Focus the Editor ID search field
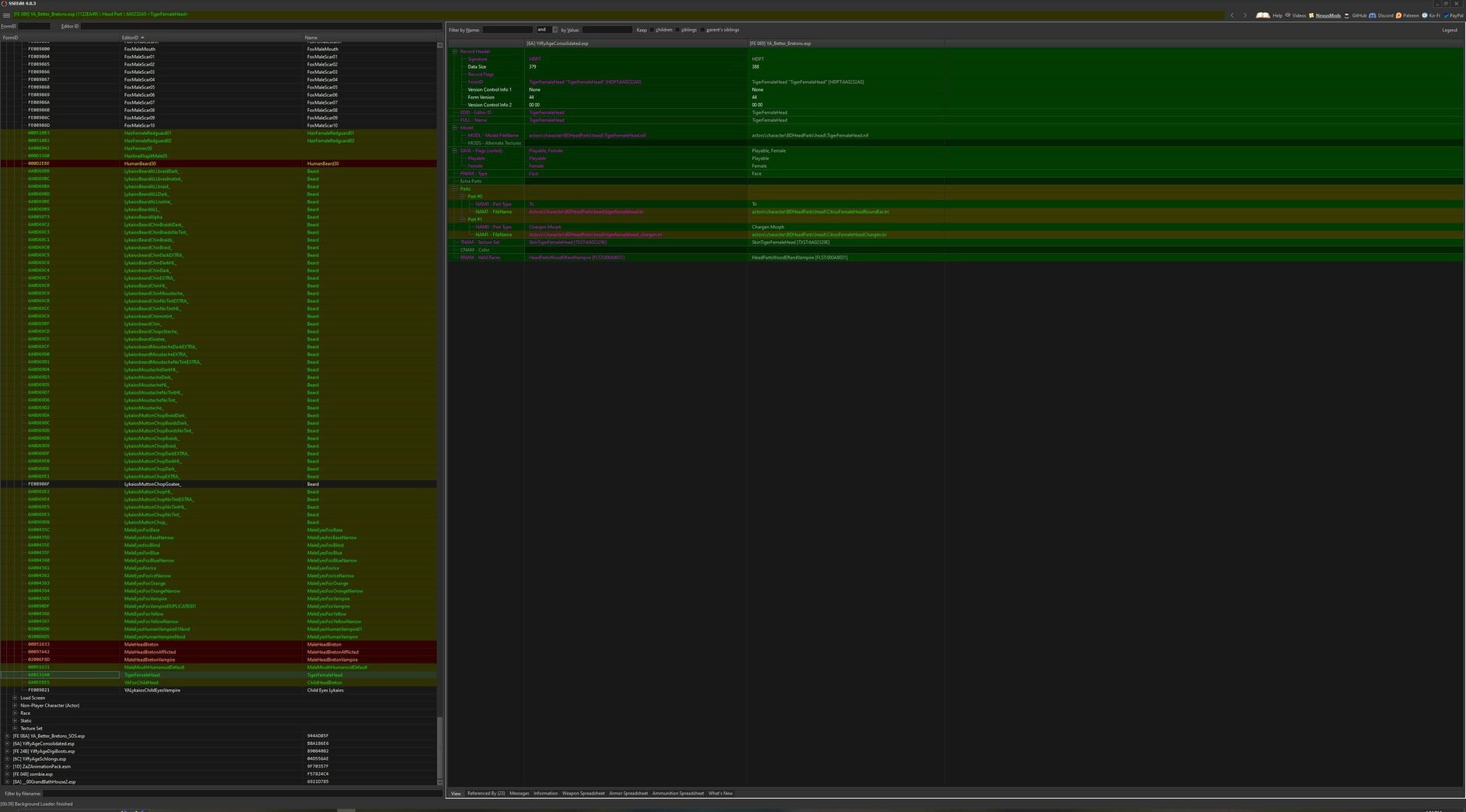The height and width of the screenshot is (812, 1466). (x=261, y=26)
